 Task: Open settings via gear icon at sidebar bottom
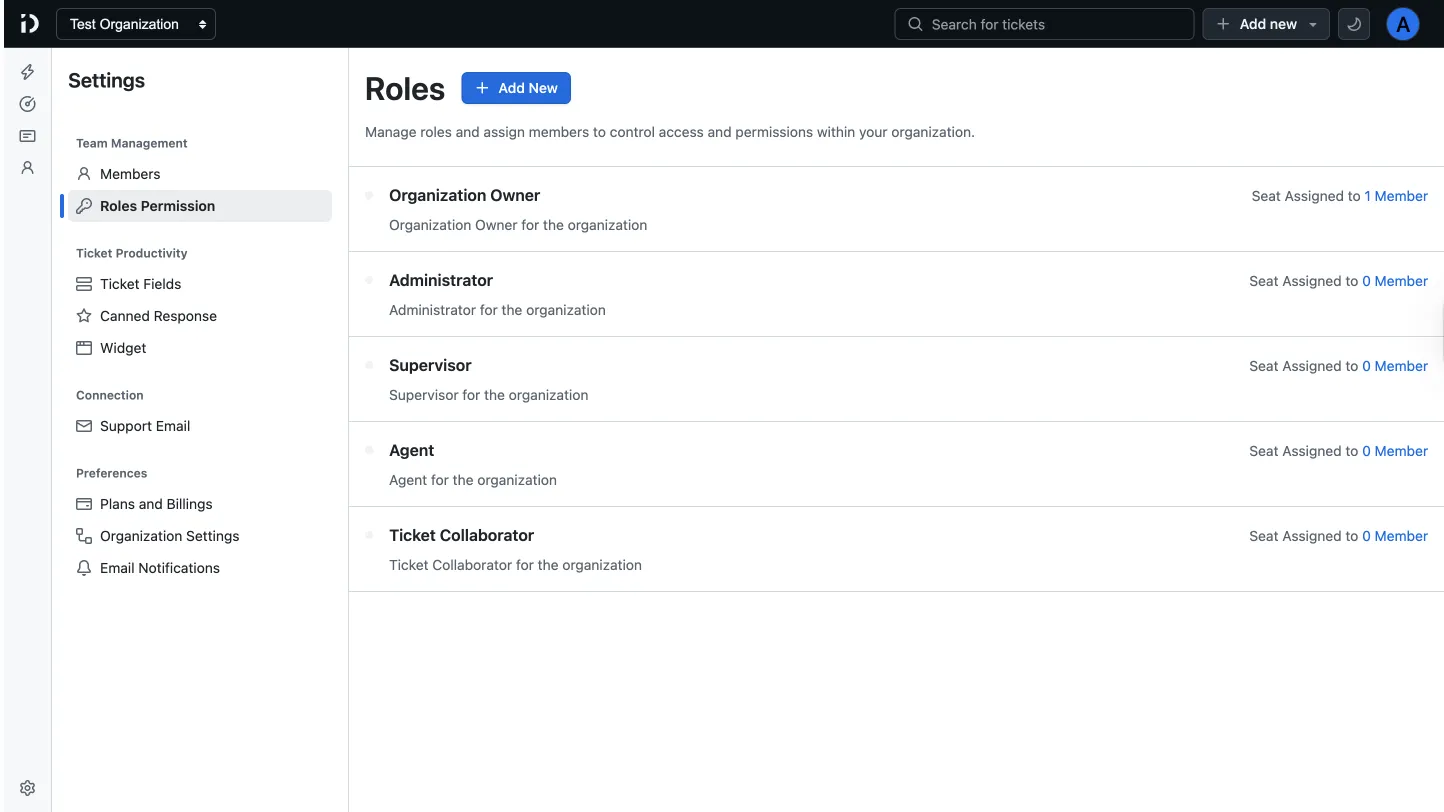tap(27, 787)
